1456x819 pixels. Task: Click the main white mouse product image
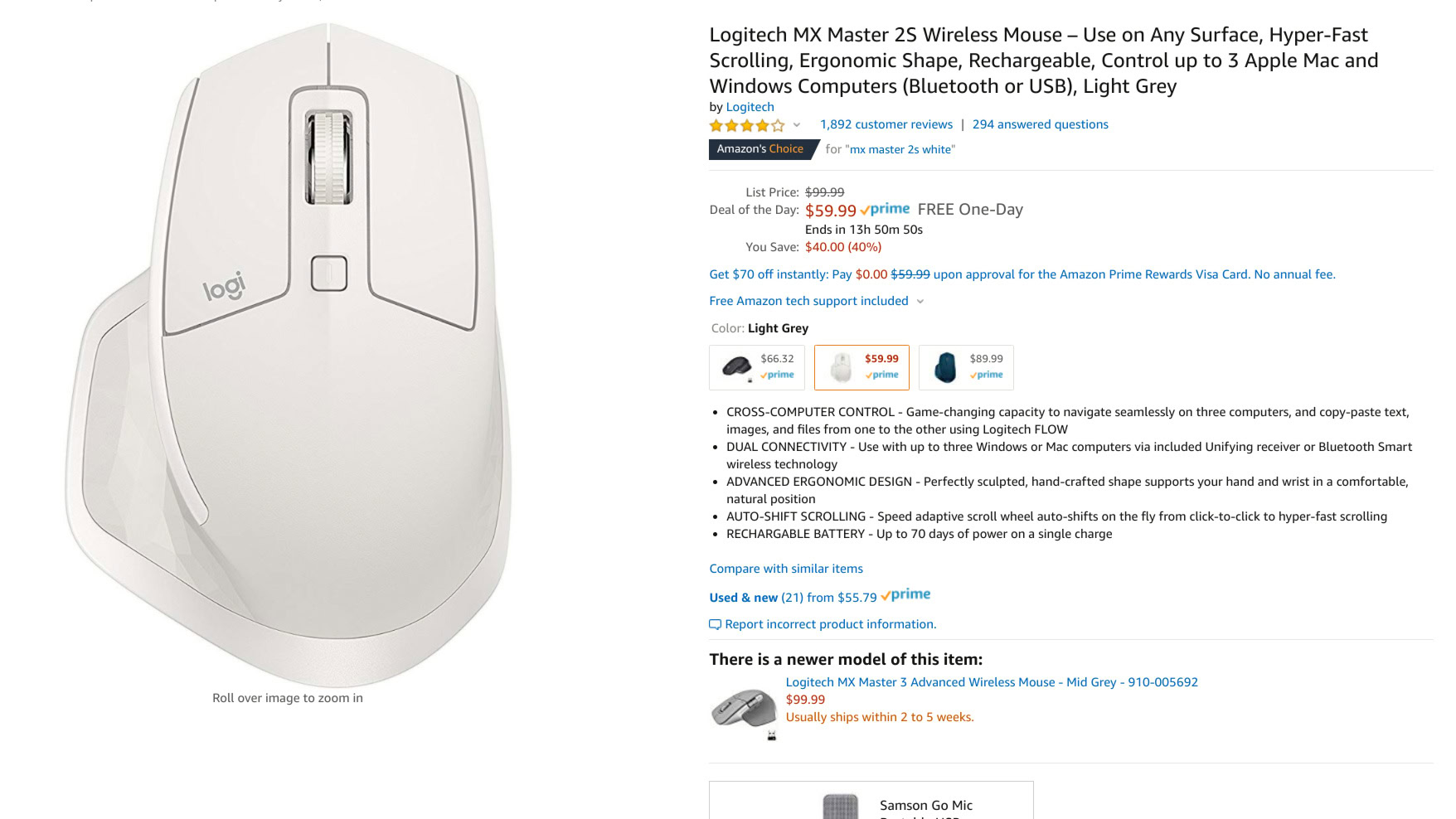click(288, 356)
